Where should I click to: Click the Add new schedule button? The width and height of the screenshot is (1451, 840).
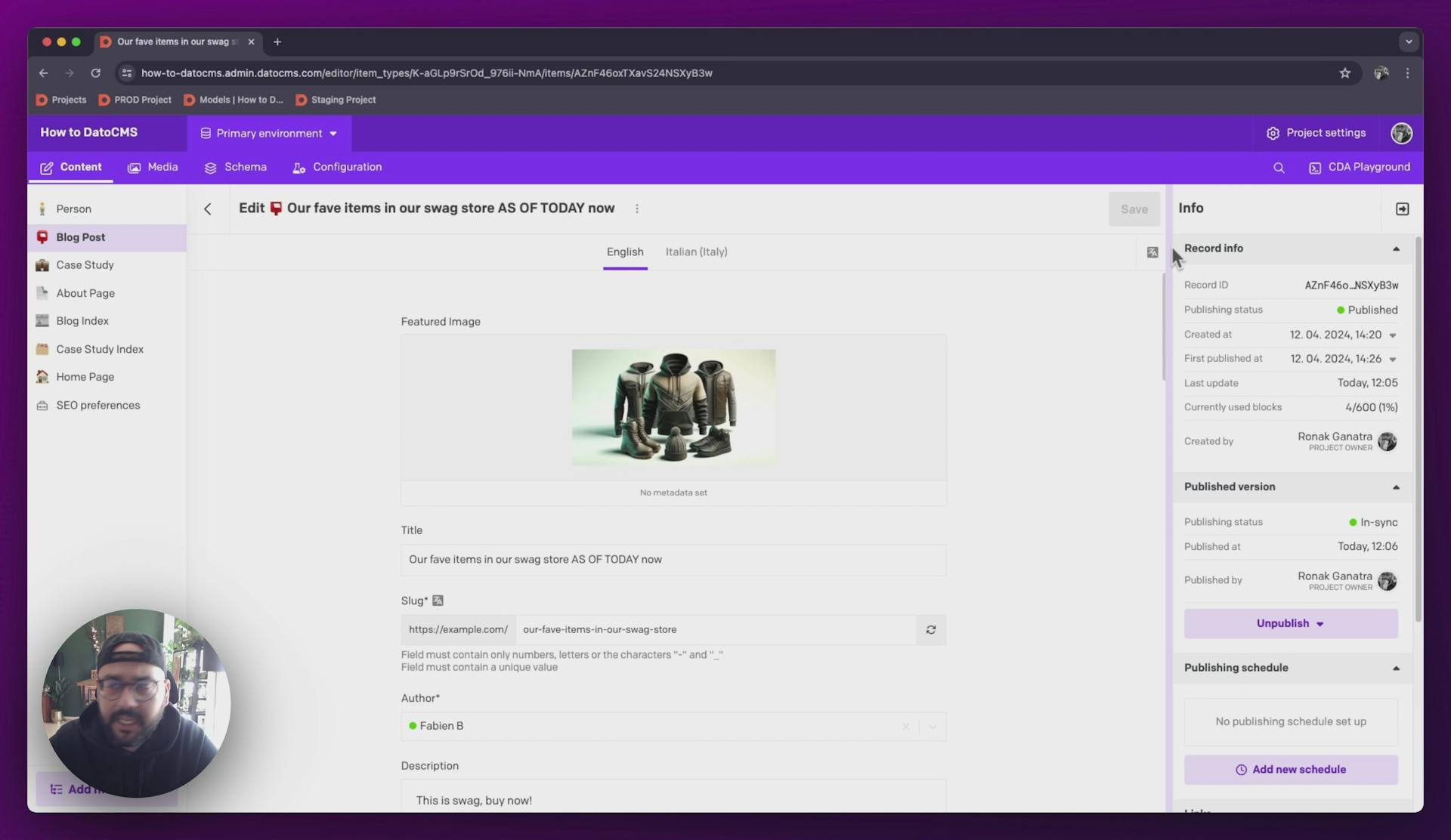1290,770
